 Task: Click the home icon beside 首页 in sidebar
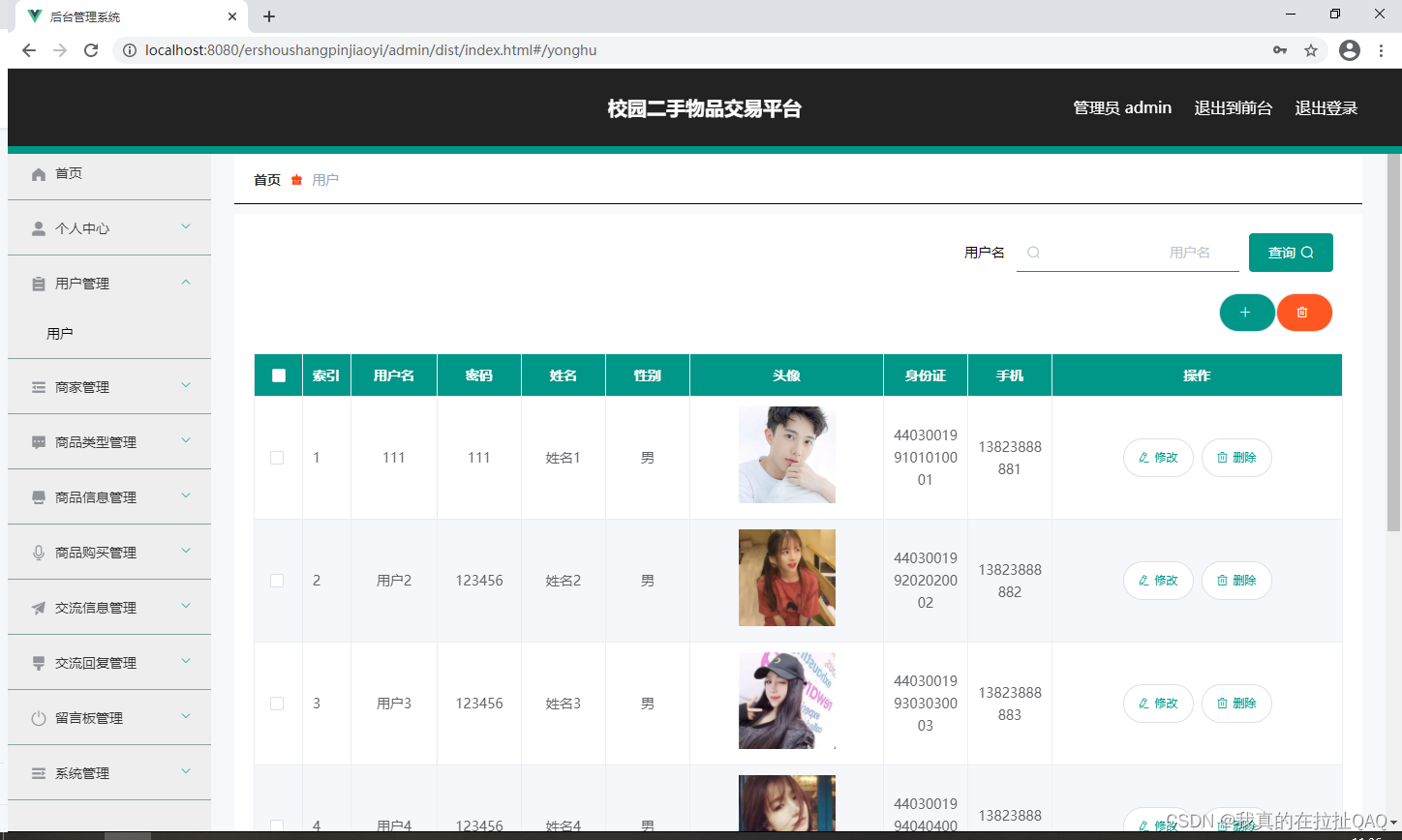[39, 174]
